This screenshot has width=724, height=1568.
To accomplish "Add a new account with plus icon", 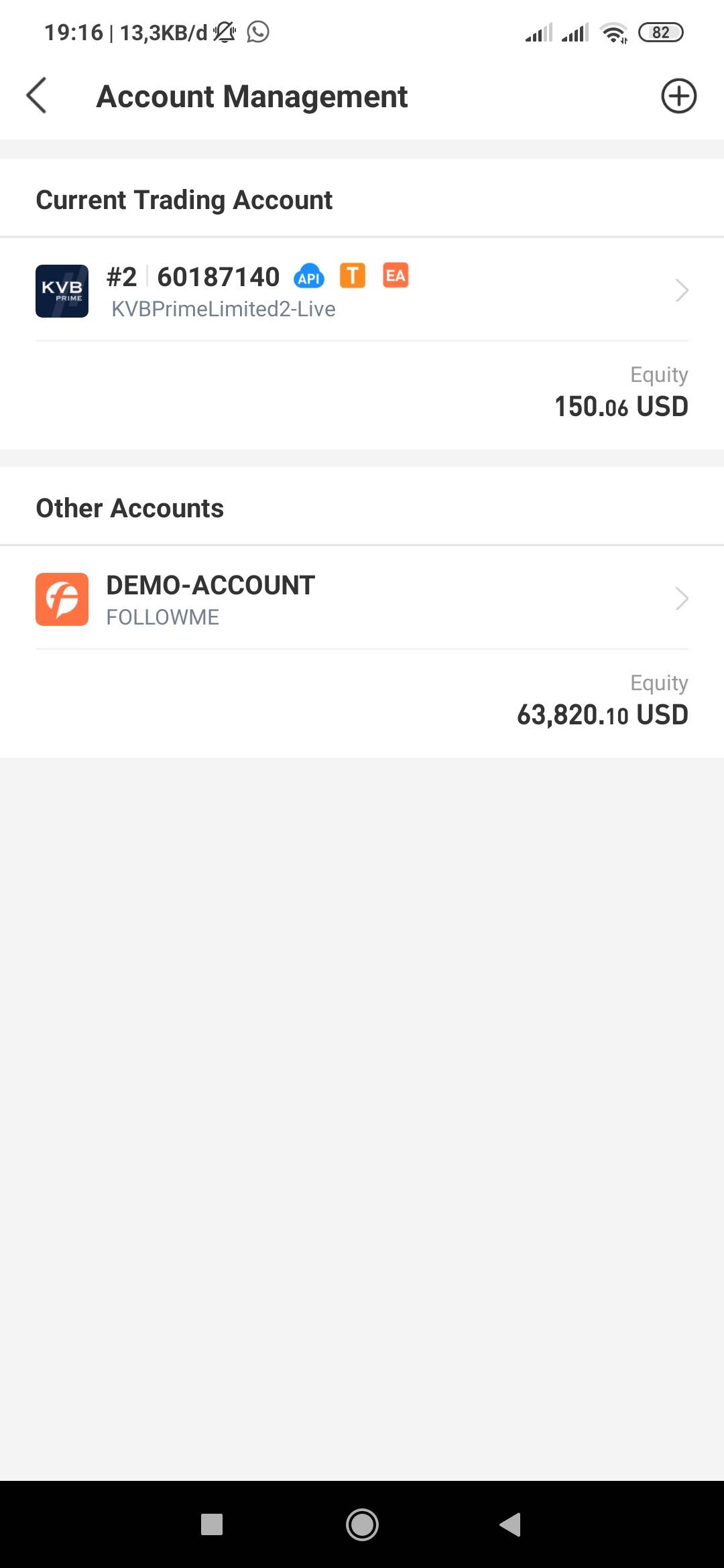I will click(x=678, y=96).
